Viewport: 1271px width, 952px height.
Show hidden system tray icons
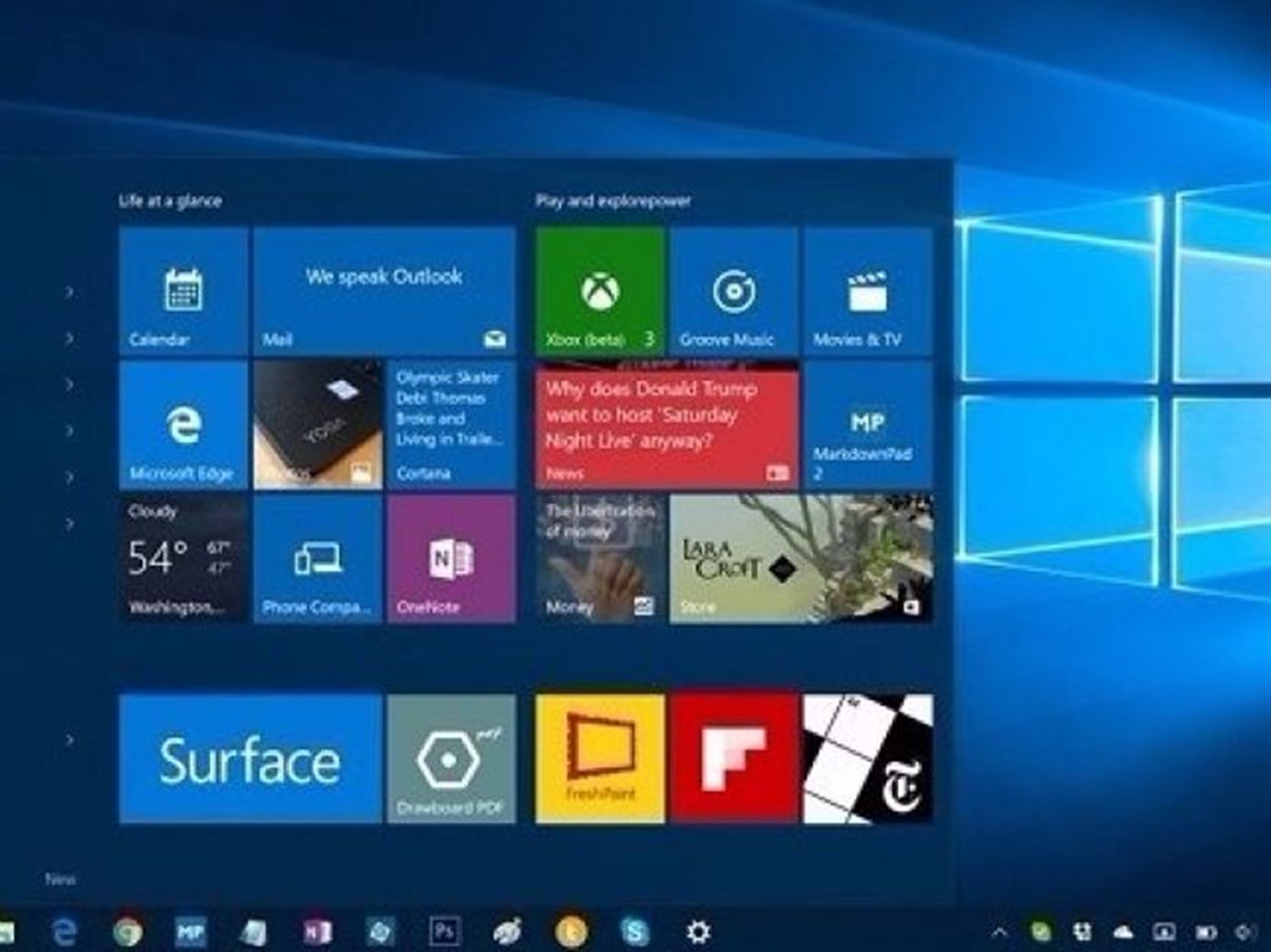click(x=999, y=932)
